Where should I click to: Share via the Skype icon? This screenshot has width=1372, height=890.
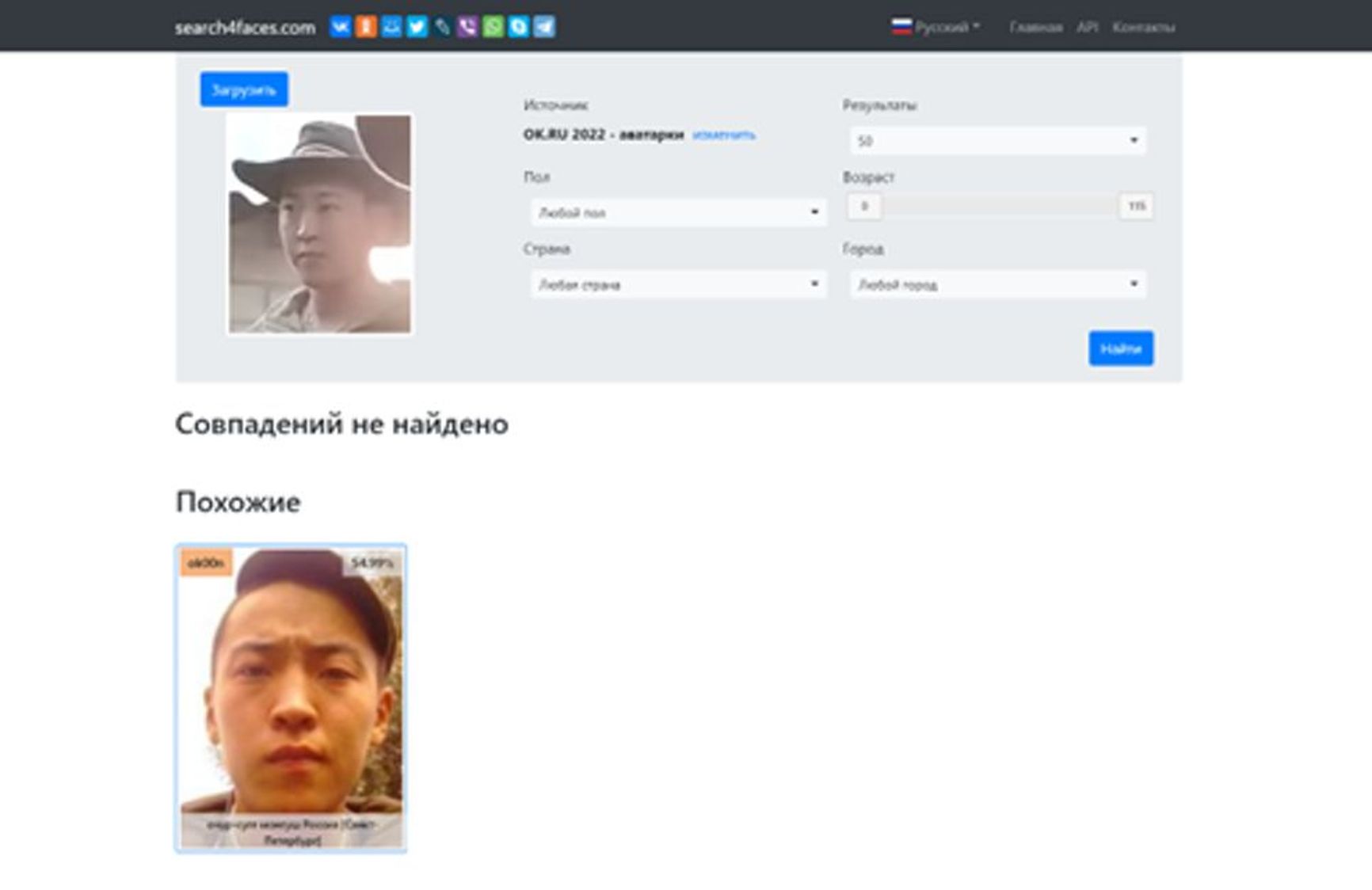pyautogui.click(x=518, y=27)
